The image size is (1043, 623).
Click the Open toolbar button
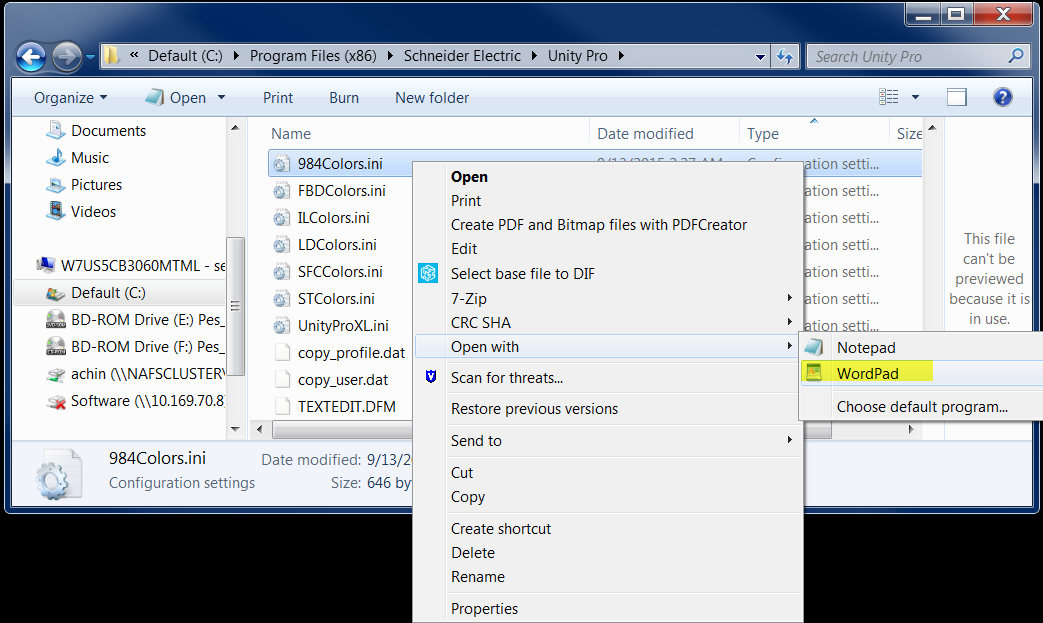coord(176,98)
